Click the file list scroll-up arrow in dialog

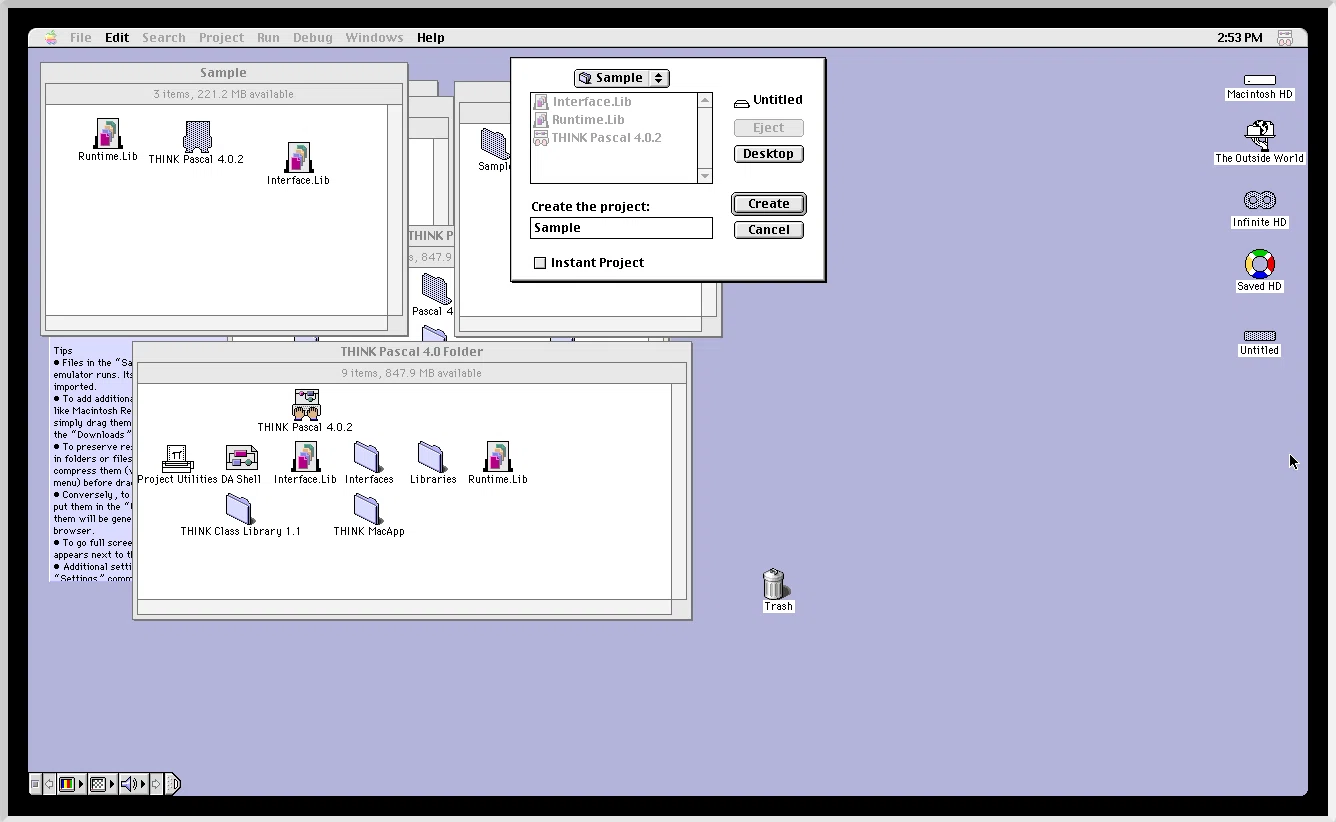(705, 100)
